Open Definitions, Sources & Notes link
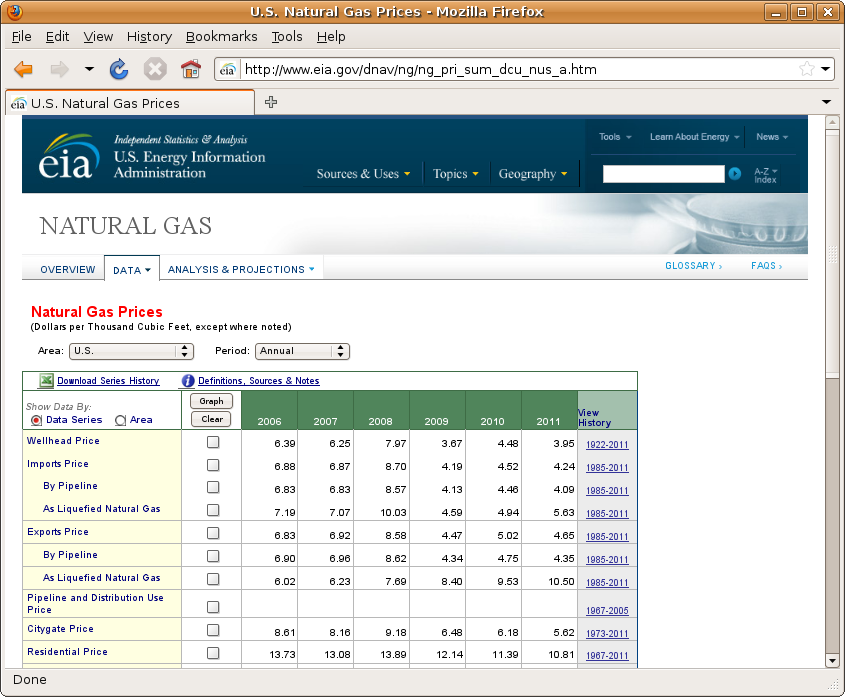This screenshot has height=697, width=845. [259, 381]
